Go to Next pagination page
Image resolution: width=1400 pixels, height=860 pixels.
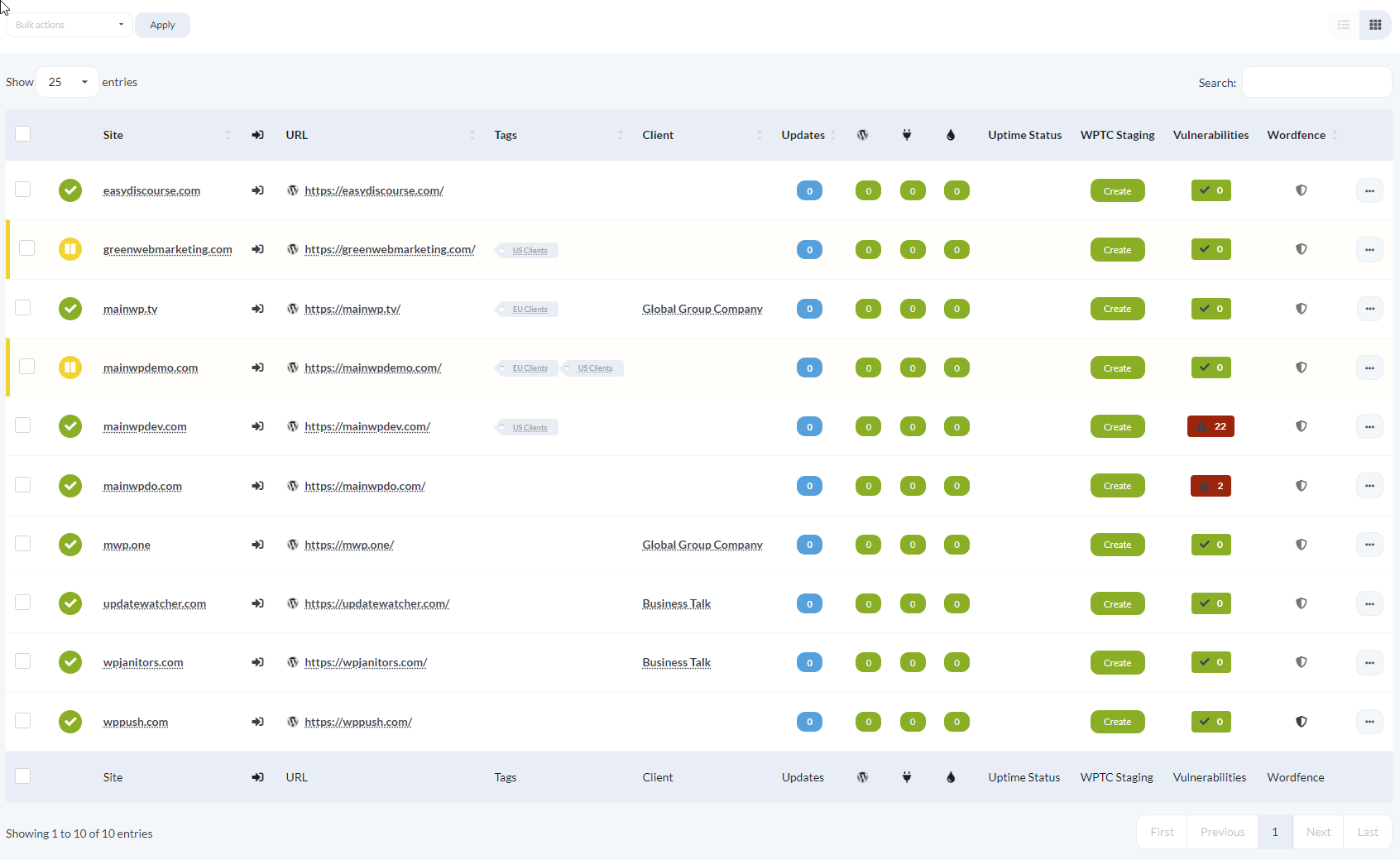click(x=1318, y=832)
